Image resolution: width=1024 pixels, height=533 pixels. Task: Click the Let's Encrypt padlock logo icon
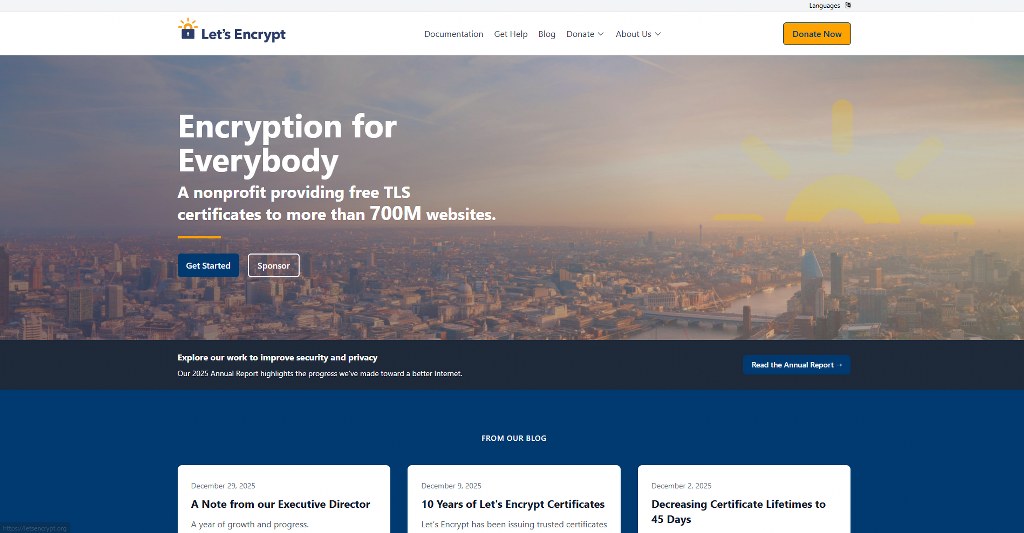[187, 29]
